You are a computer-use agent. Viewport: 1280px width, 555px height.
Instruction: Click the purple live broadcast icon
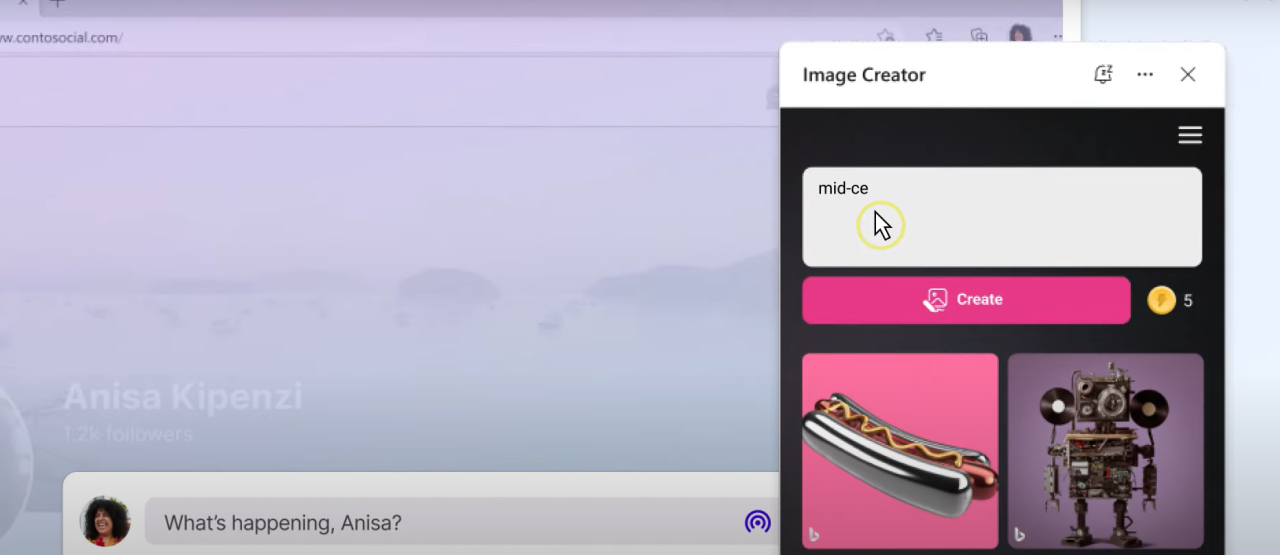click(758, 522)
